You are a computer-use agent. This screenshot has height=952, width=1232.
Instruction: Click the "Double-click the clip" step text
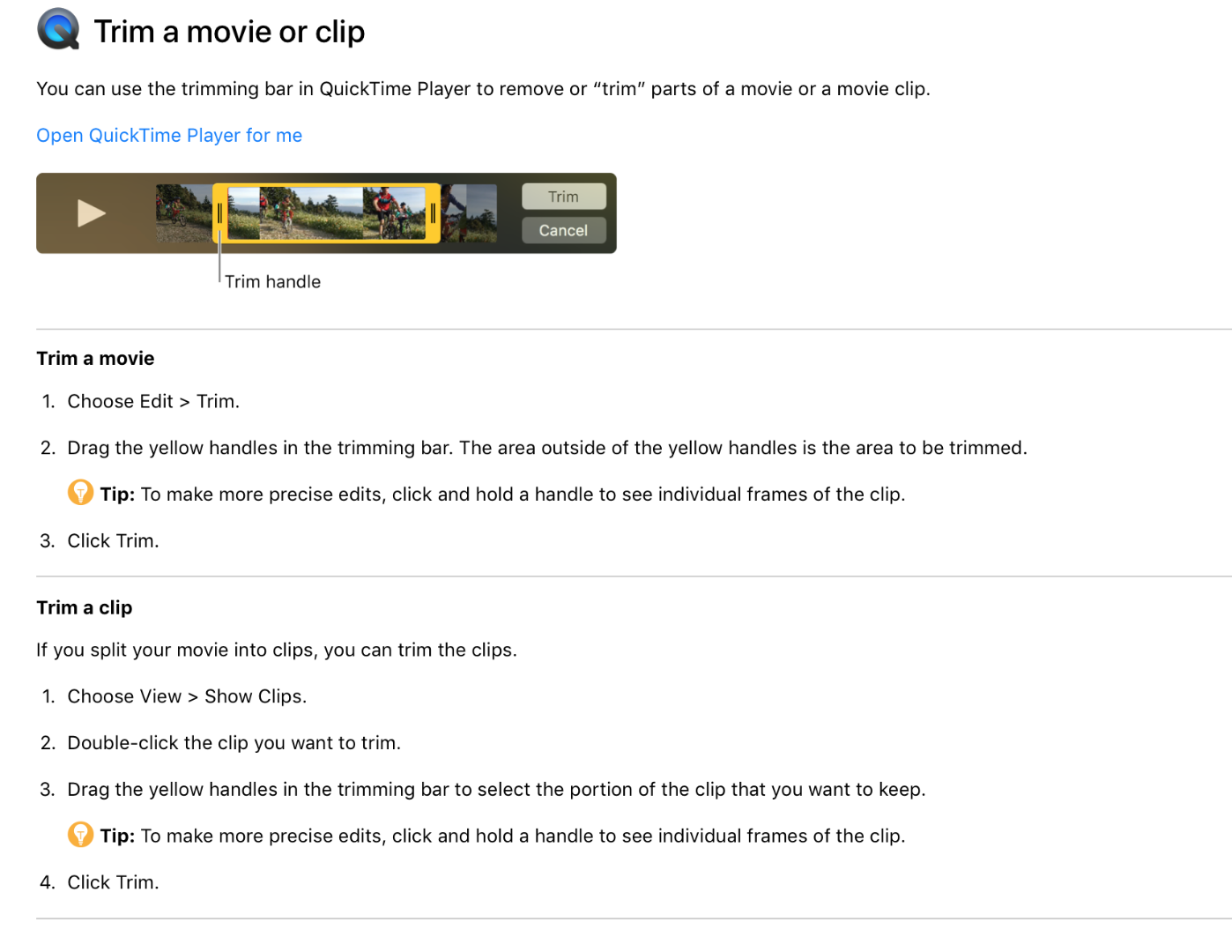point(234,743)
